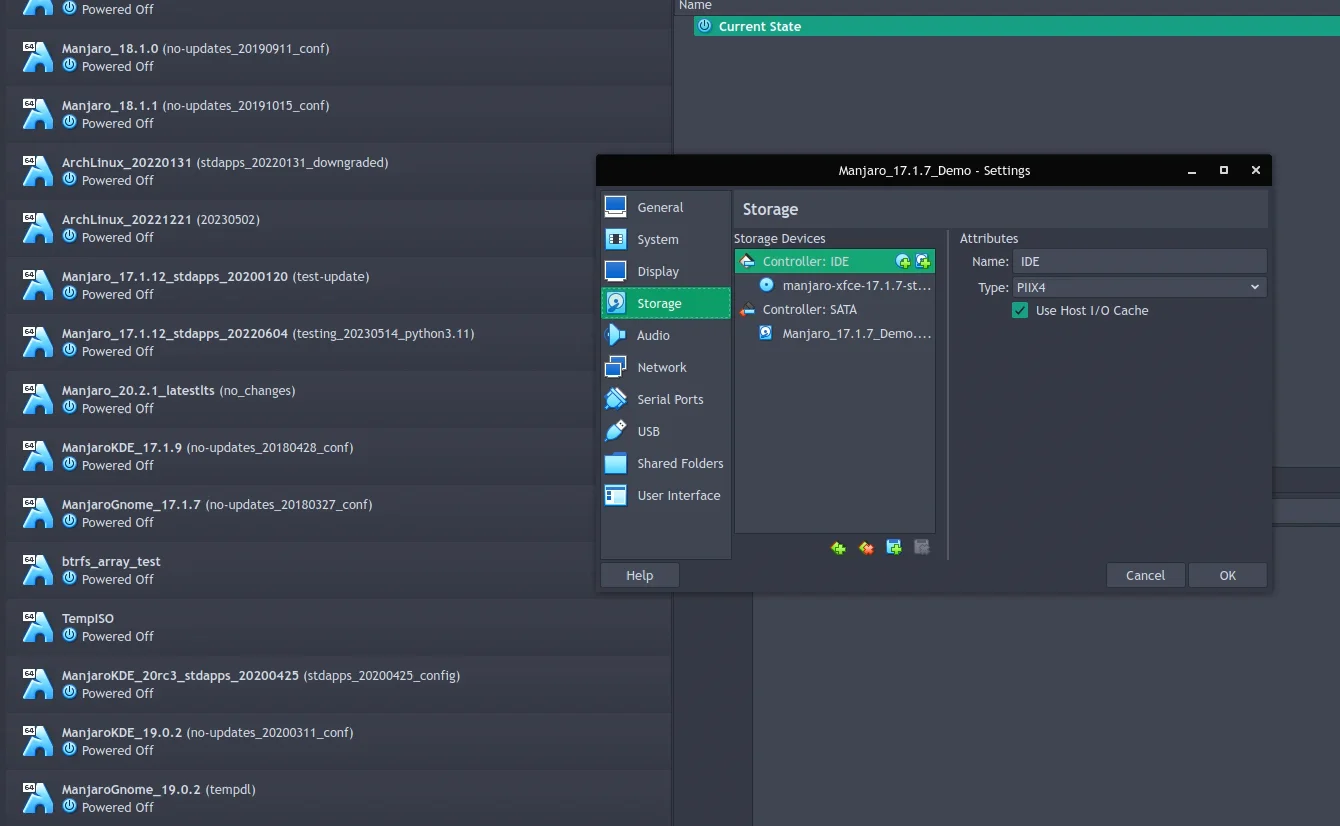Viewport: 1340px width, 826px height.
Task: Click the add storage attachment icon below the list
Action: pos(894,548)
